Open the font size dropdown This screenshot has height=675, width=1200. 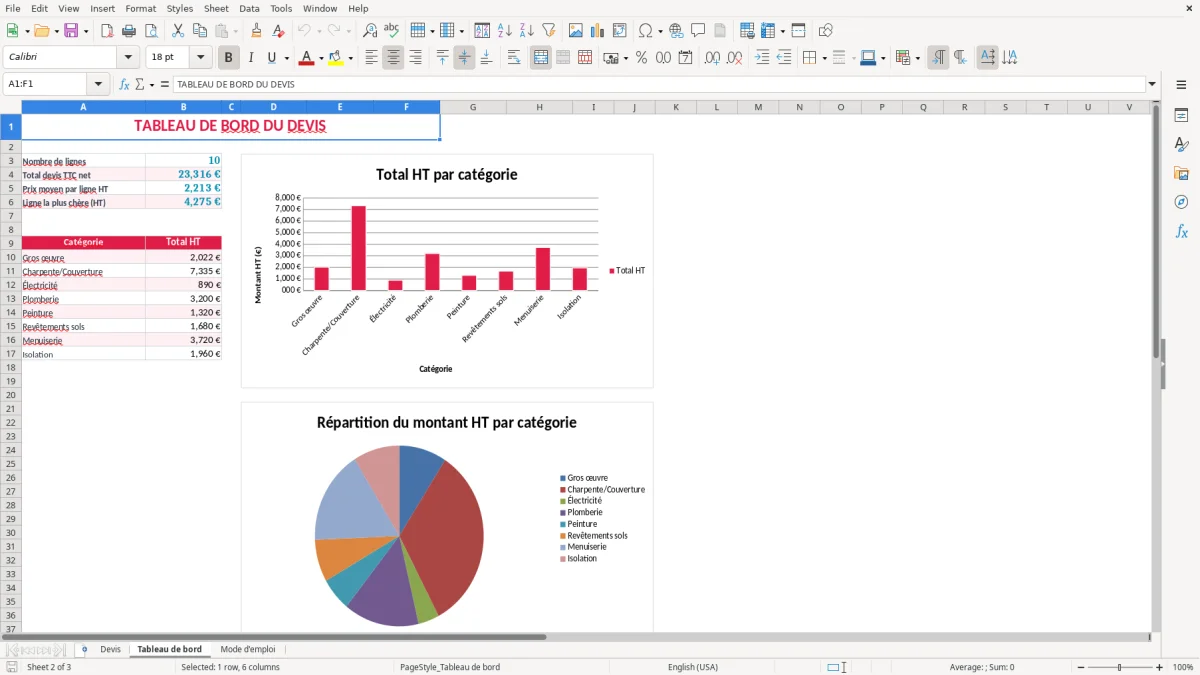pyautogui.click(x=201, y=58)
